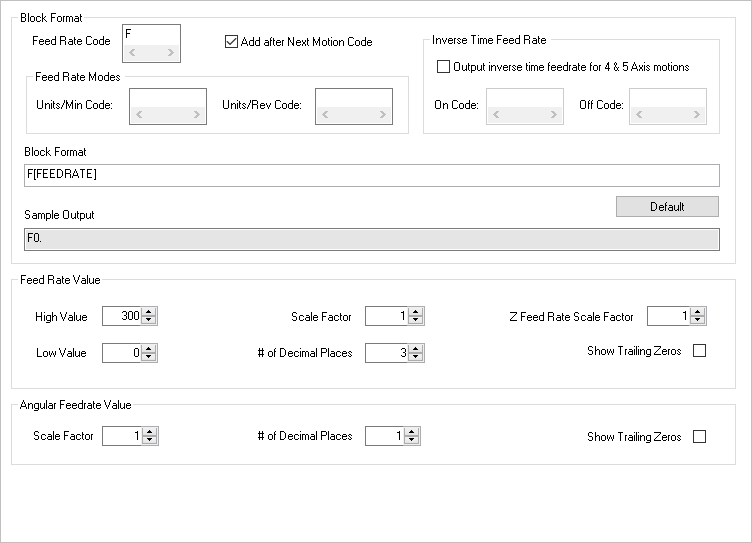The width and height of the screenshot is (752, 543).
Task: Click the Low Value field showing 0
Action: [122, 353]
